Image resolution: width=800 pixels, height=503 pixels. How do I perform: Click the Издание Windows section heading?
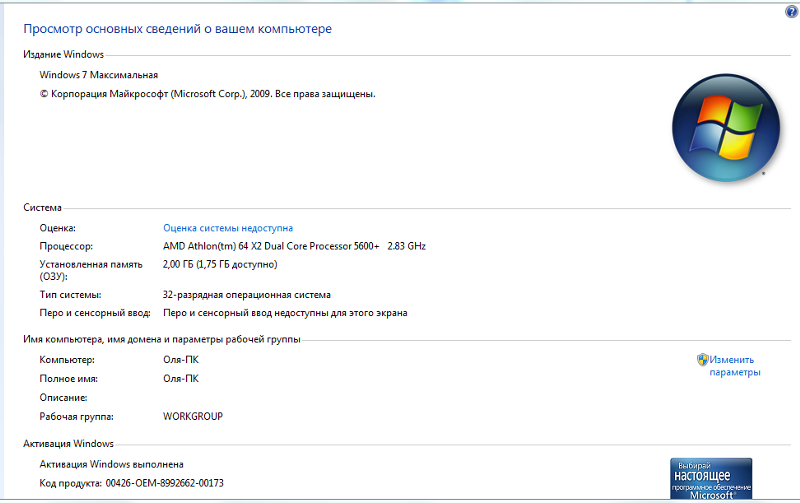pyautogui.click(x=63, y=54)
